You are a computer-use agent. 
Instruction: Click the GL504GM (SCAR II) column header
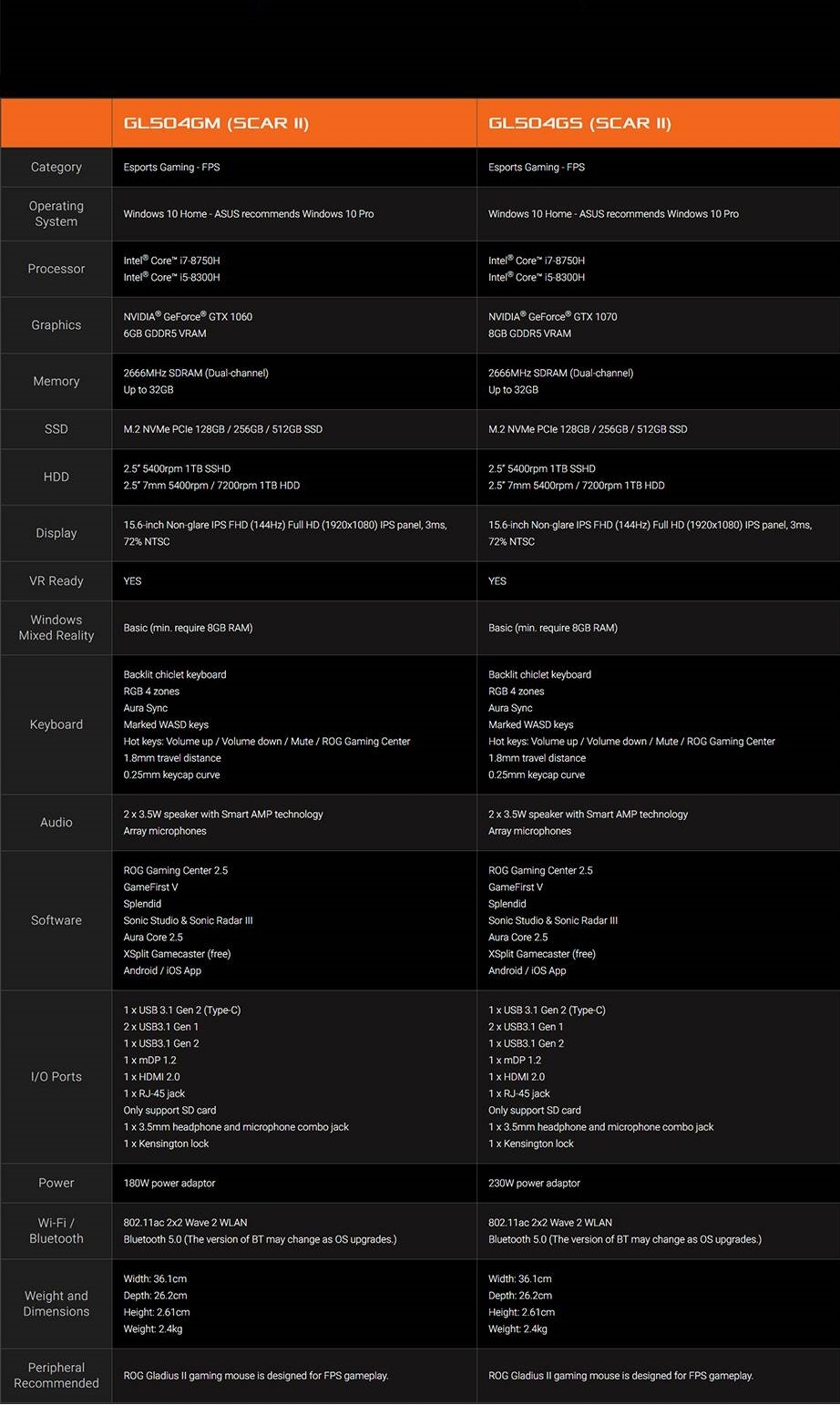[x=216, y=123]
